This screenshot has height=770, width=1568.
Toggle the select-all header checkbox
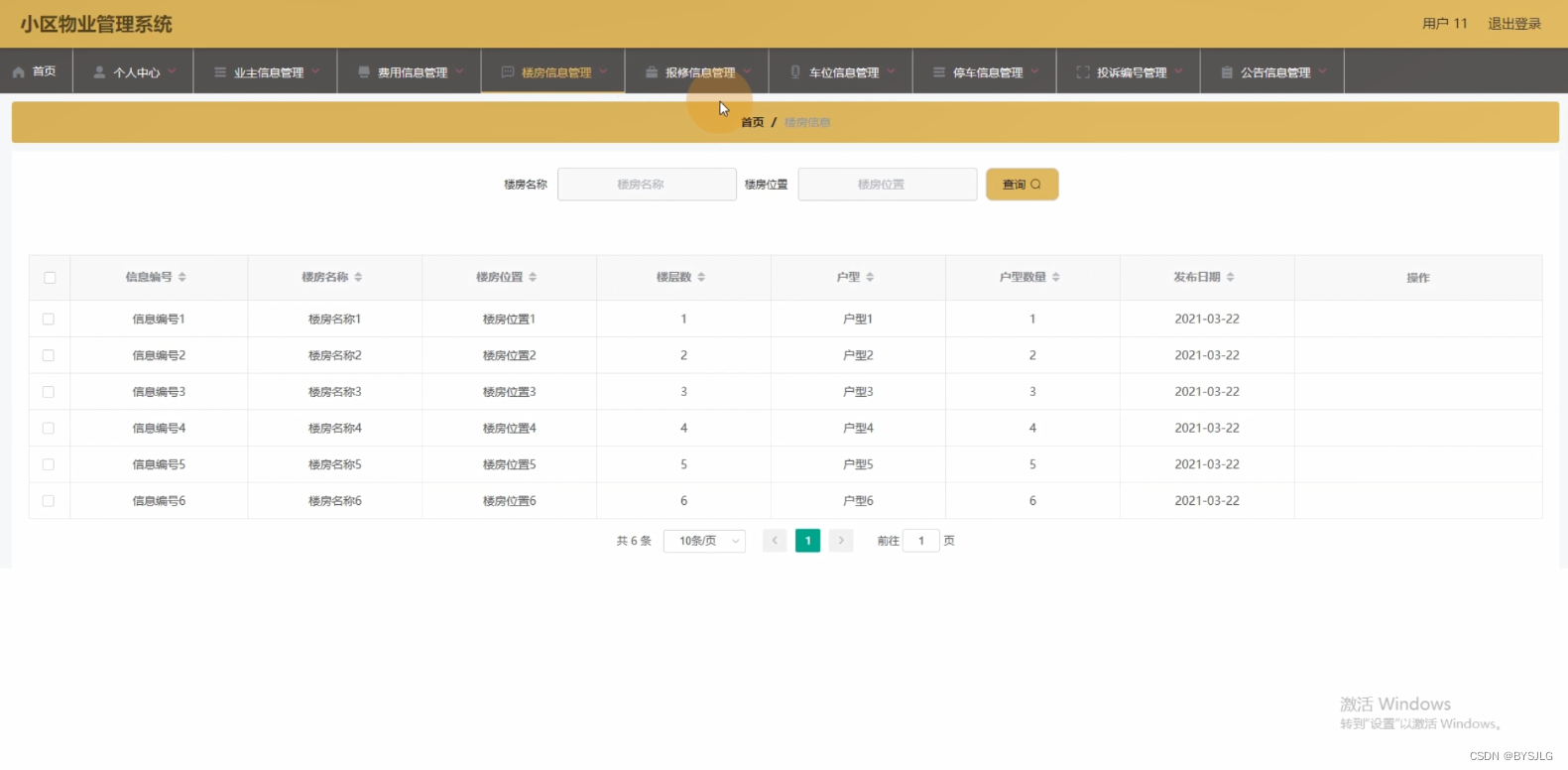pyautogui.click(x=50, y=278)
